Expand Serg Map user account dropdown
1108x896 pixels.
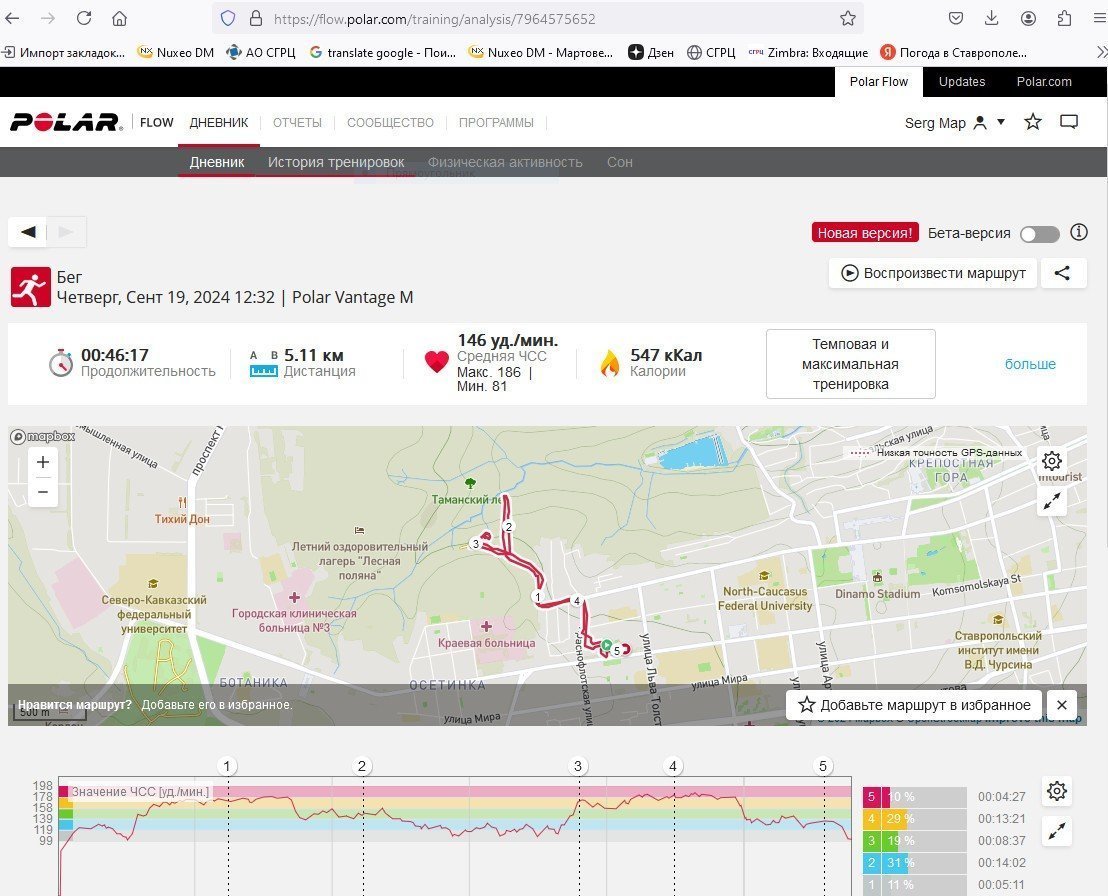click(x=955, y=123)
